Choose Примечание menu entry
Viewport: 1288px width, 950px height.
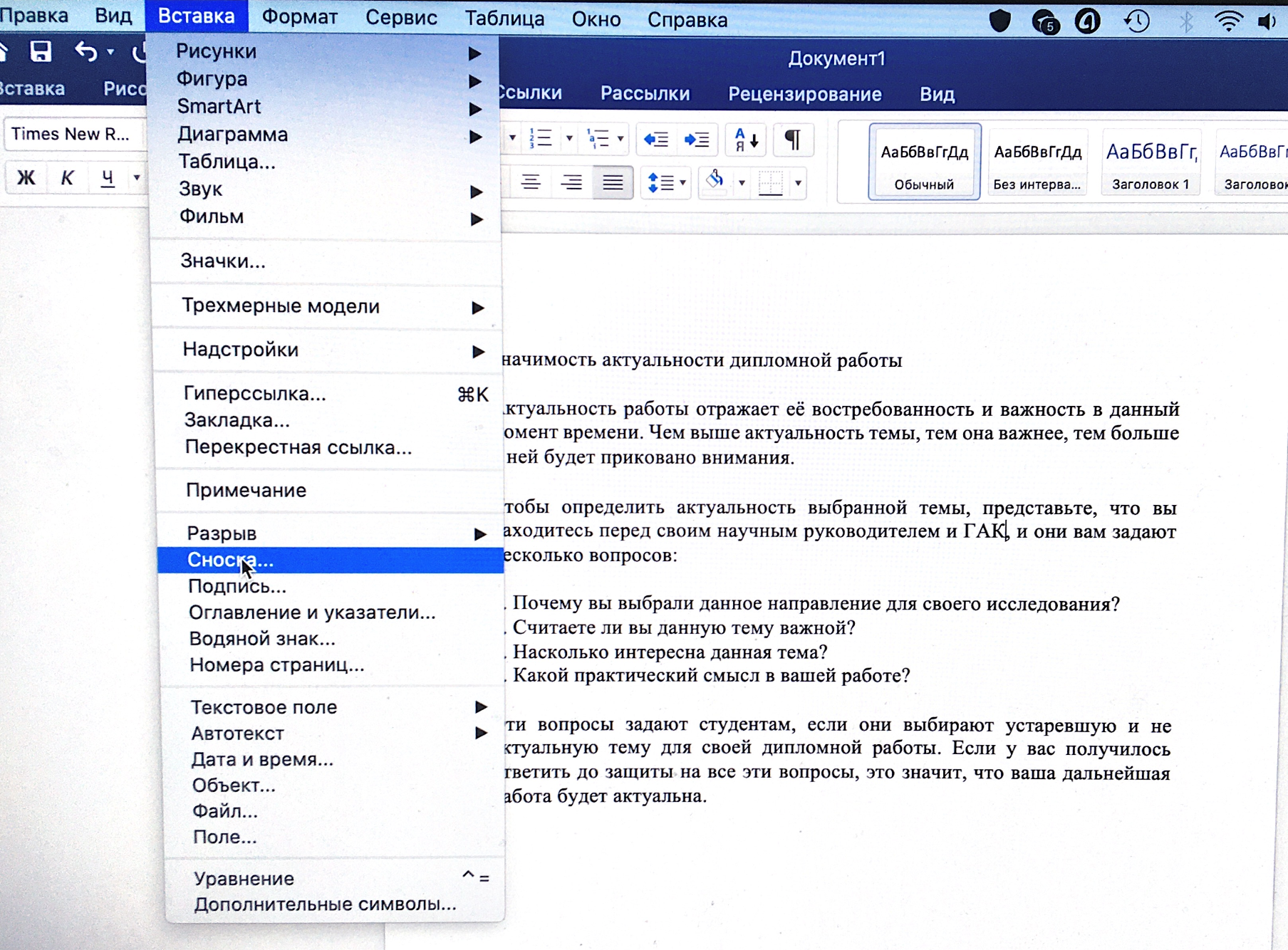click(x=330, y=490)
